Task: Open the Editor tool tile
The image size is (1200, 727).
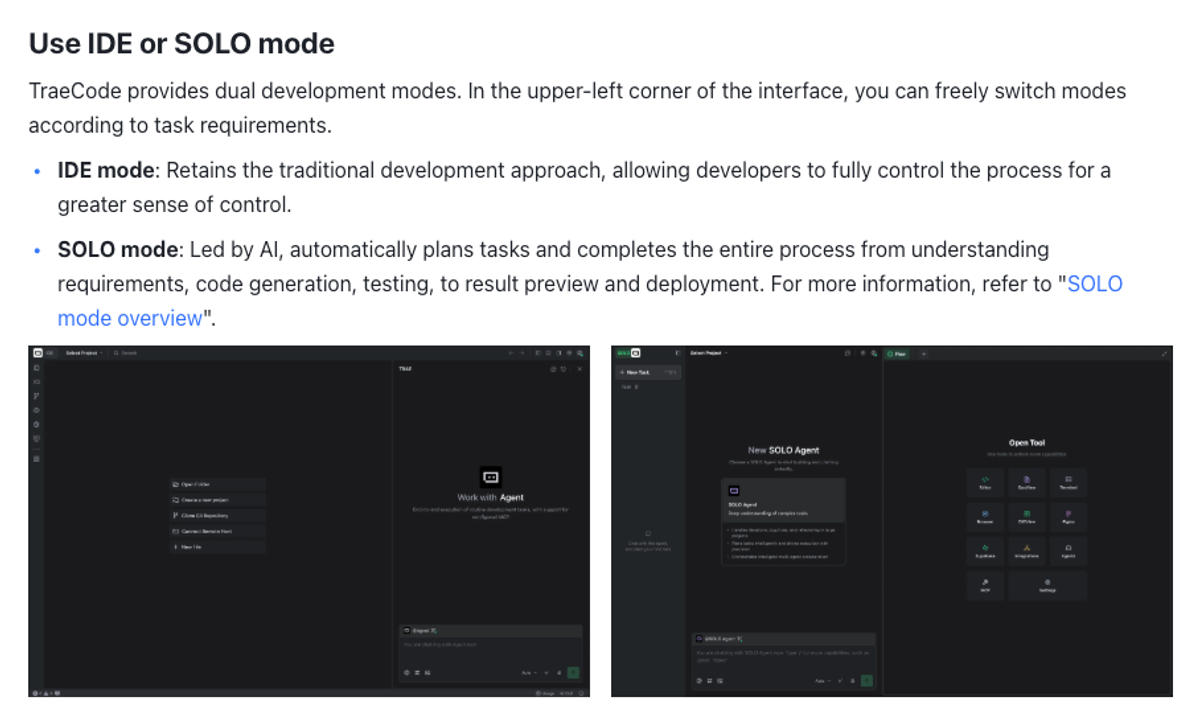Action: point(985,483)
